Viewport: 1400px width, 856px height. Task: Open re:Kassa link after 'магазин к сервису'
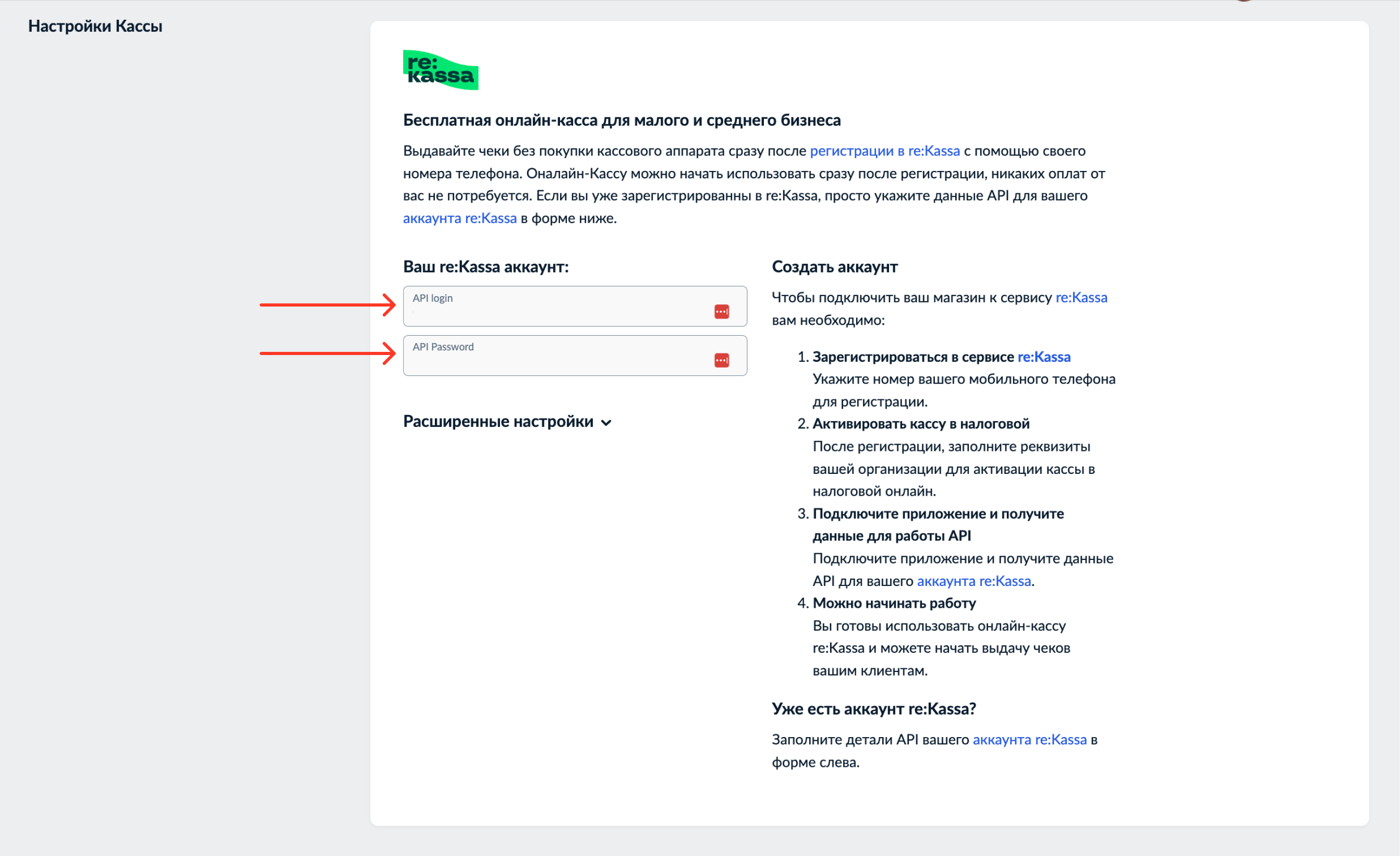click(x=1081, y=298)
